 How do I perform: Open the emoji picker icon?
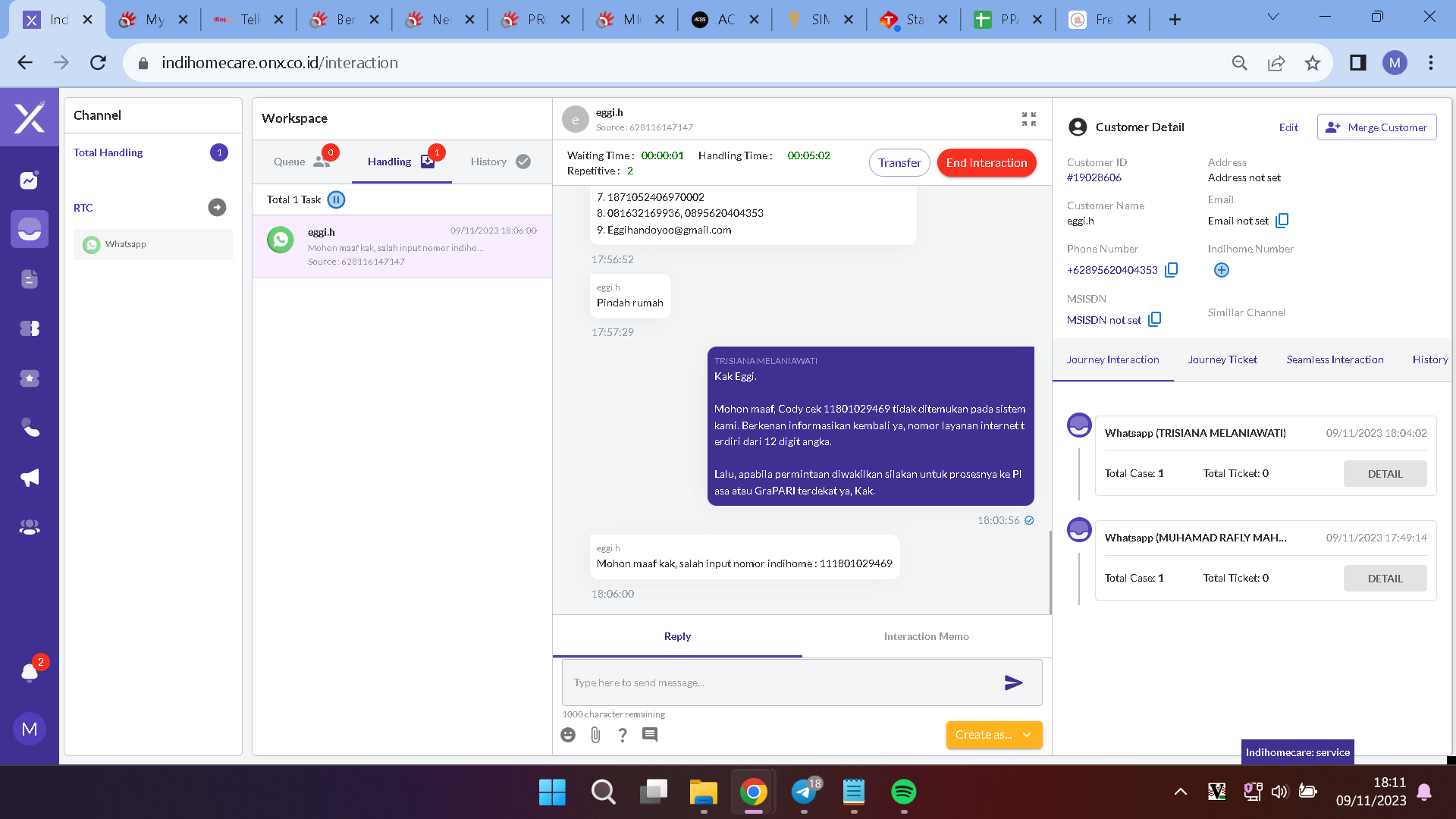tap(568, 735)
